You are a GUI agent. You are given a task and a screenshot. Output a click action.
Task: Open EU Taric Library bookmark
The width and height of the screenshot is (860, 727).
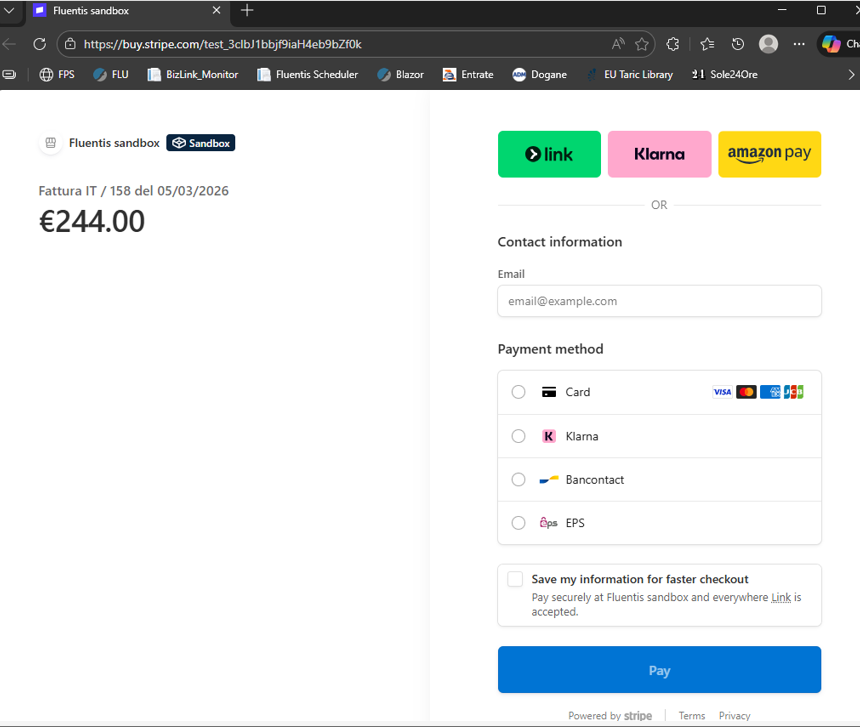[630, 75]
